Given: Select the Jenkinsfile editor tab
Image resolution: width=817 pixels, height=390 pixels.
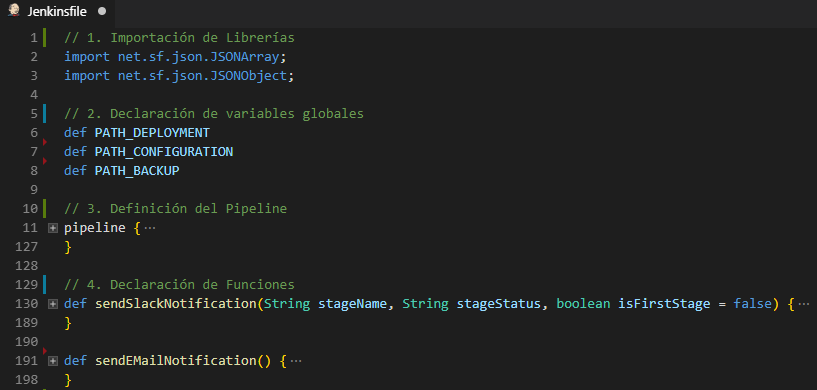Looking at the screenshot, I should 57,11.
